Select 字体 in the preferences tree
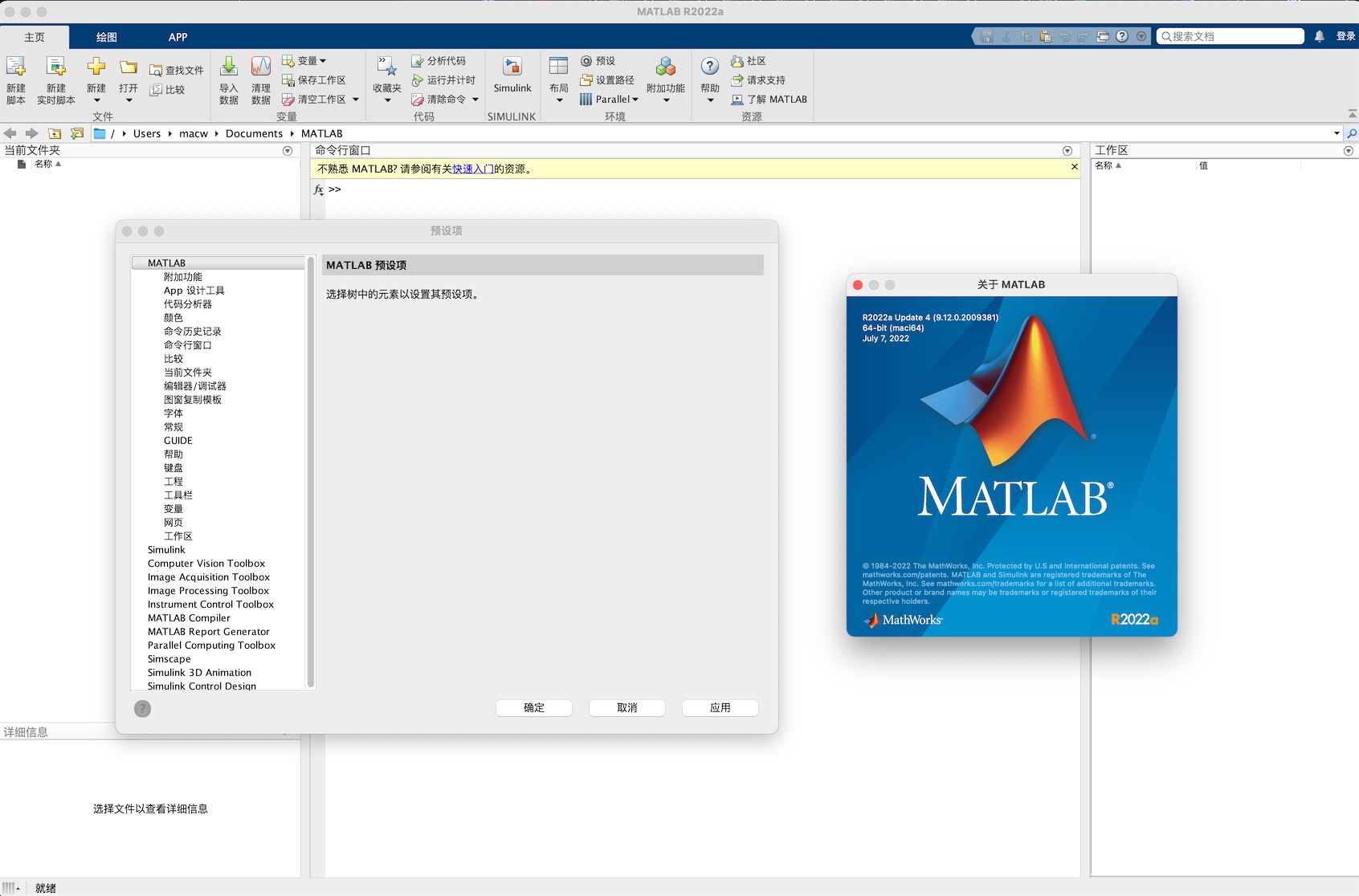1359x896 pixels. 173,413
